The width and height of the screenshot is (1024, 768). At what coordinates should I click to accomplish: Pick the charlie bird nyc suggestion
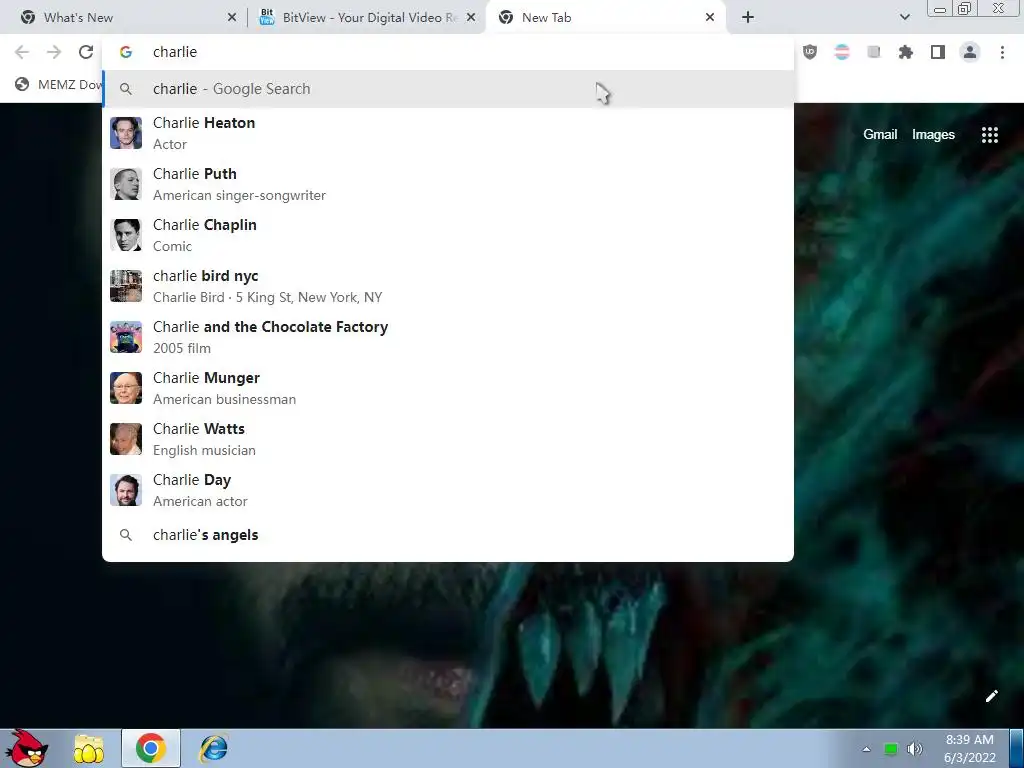[x=448, y=286]
